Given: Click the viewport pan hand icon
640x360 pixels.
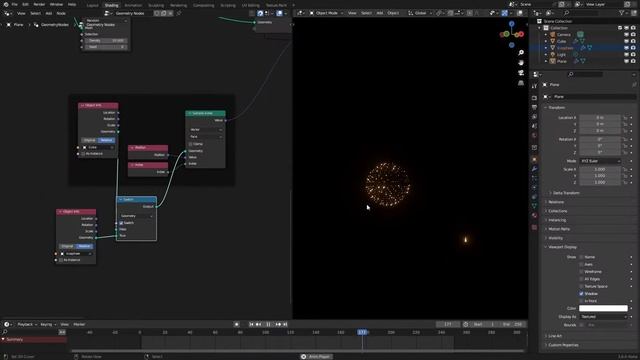Looking at the screenshot, I should [521, 62].
